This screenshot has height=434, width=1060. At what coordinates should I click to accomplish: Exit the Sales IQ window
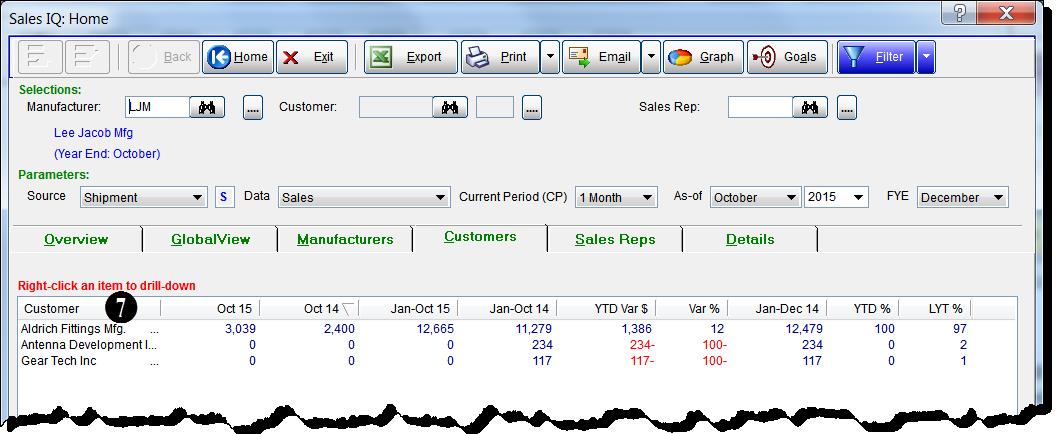pos(312,57)
